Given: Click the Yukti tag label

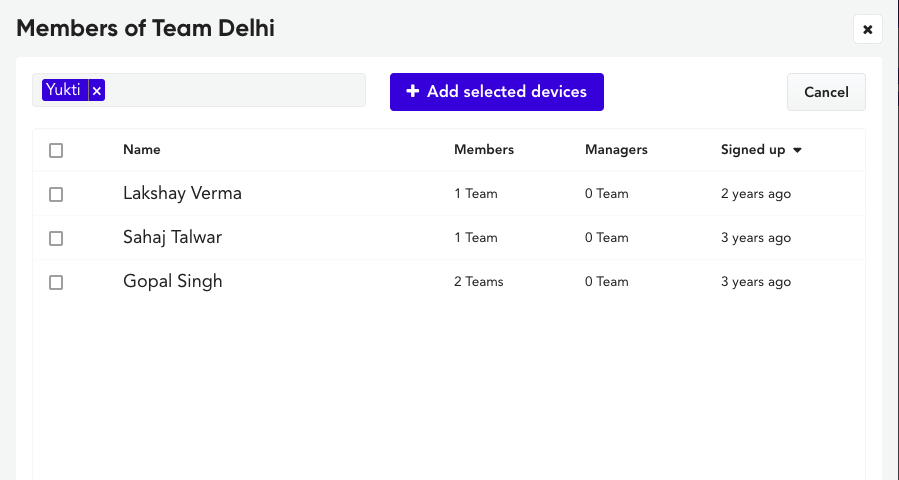Looking at the screenshot, I should (63, 90).
